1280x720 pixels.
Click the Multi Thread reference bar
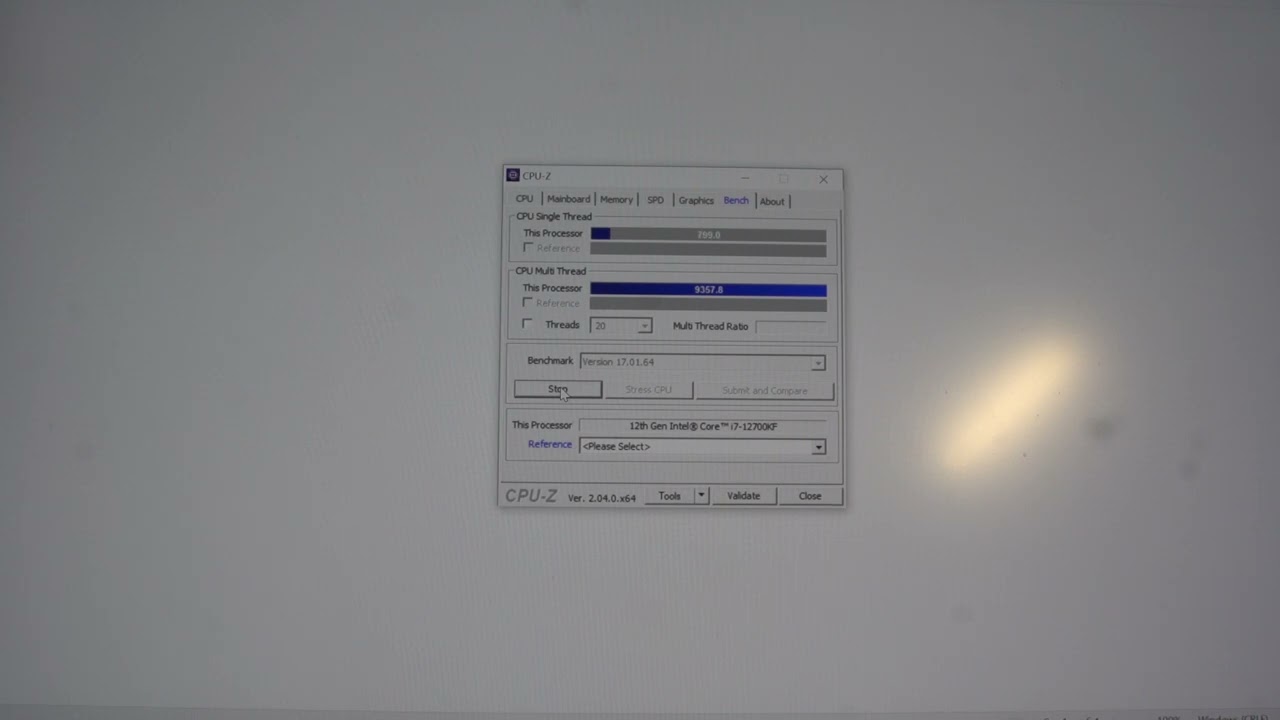708,304
